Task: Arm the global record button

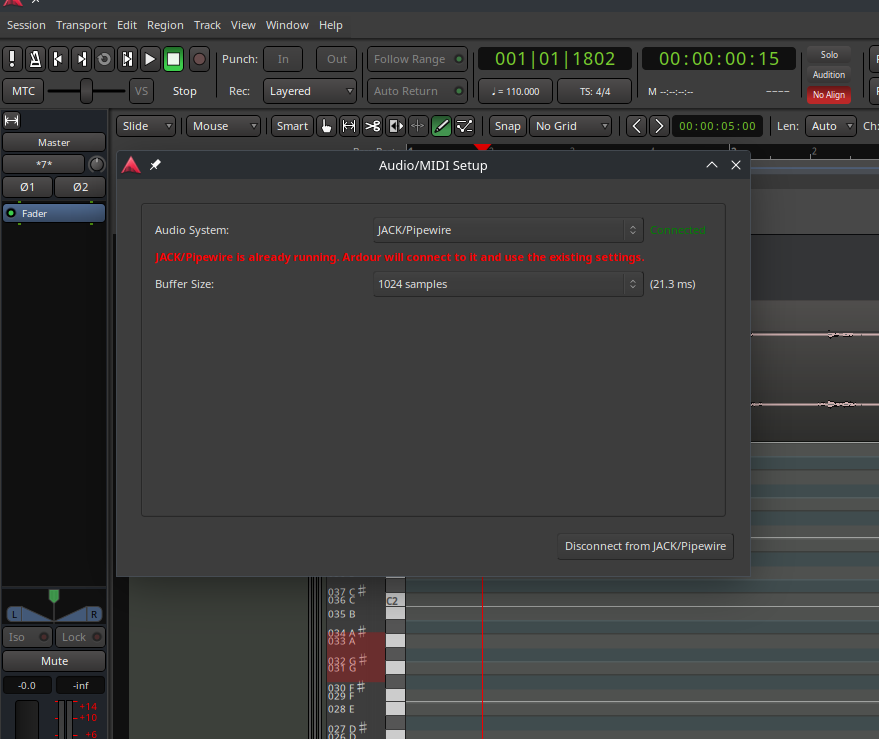Action: click(x=199, y=59)
